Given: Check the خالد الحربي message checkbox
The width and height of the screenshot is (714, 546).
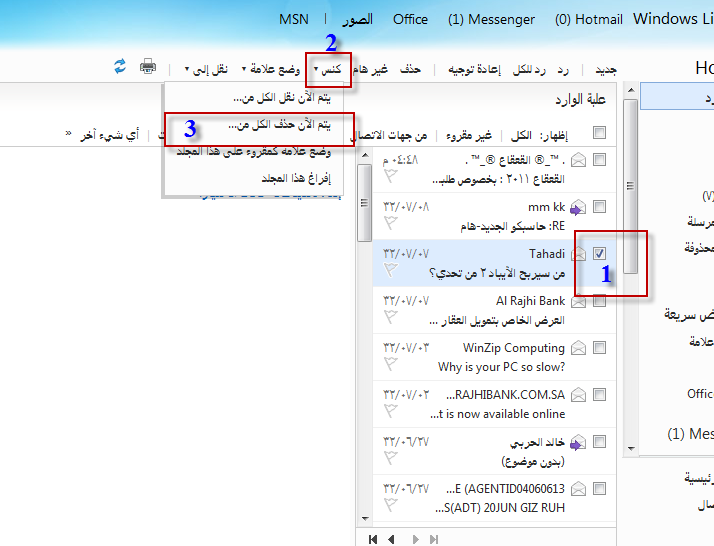Looking at the screenshot, I should pos(599,441).
